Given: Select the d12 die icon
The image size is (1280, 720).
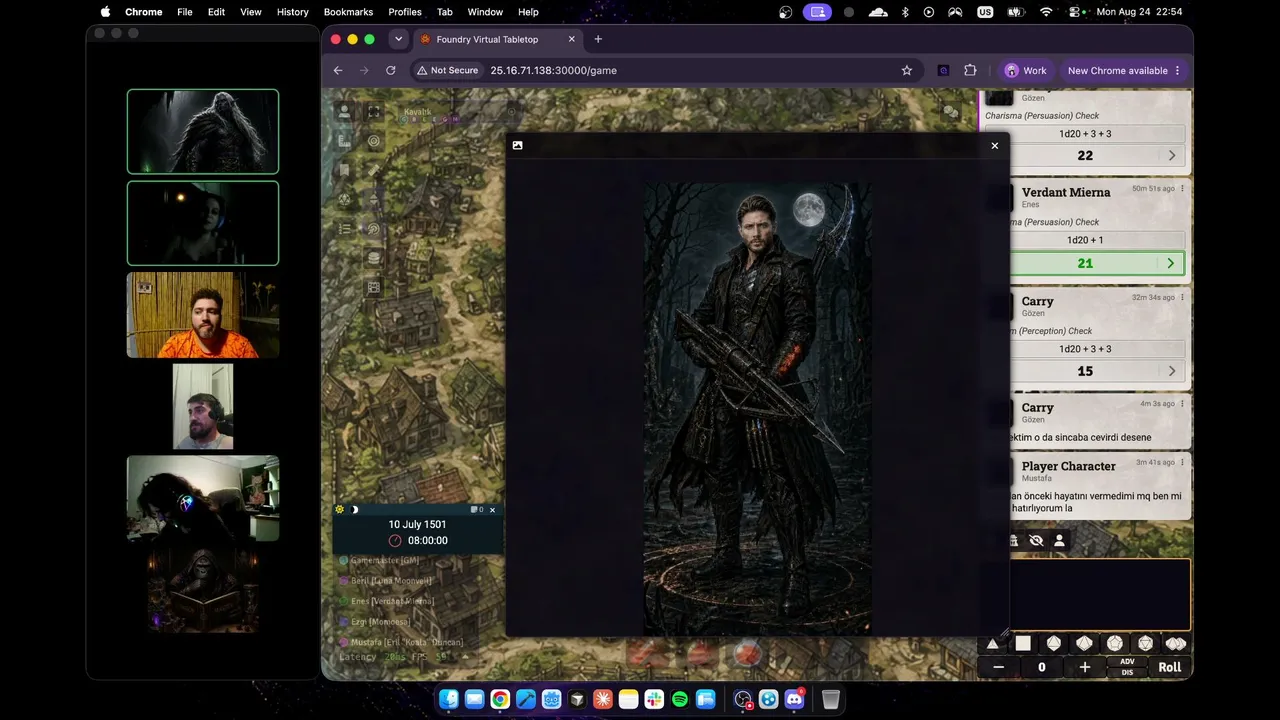Looking at the screenshot, I should (x=1115, y=644).
